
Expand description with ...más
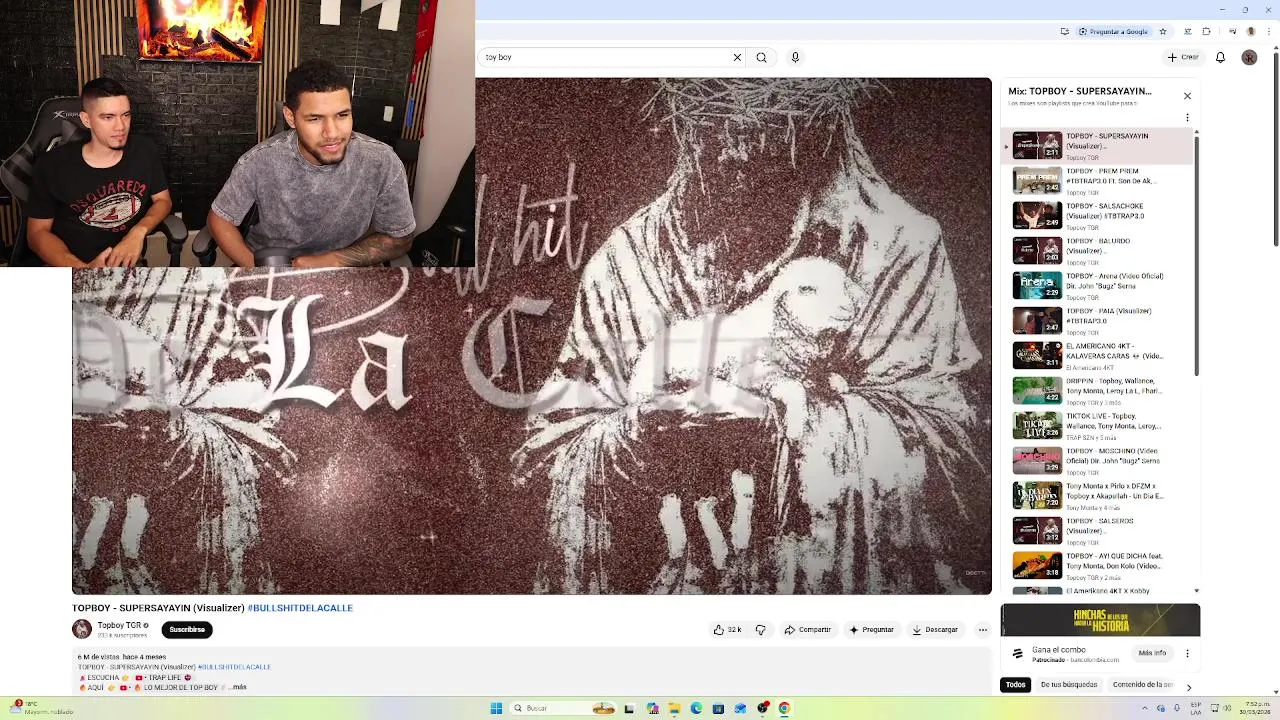coord(236,687)
